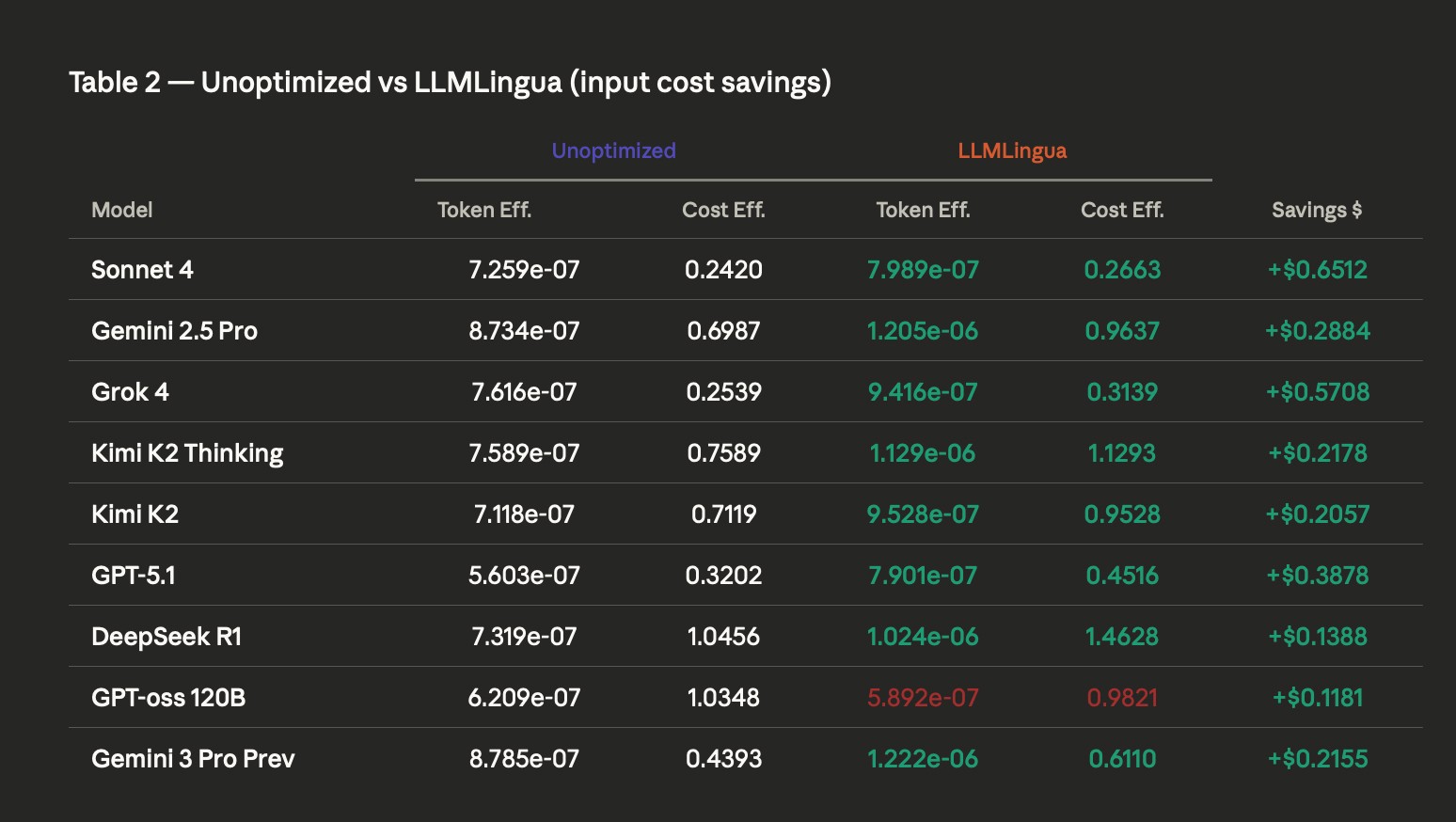Click the Savings $ column header
The image size is (1456, 822).
click(x=1316, y=210)
